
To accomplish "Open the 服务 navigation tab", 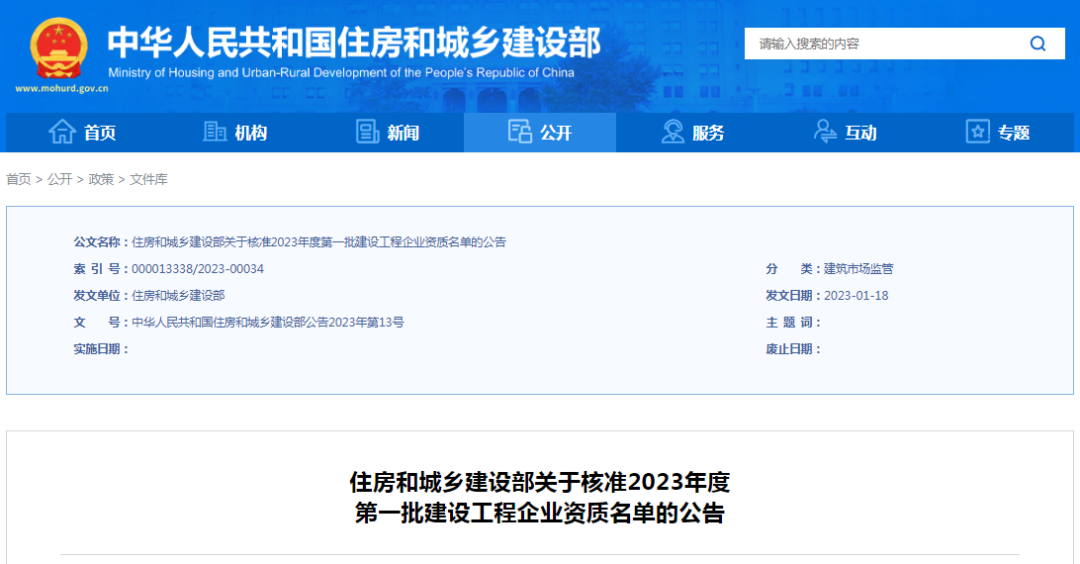I will coord(693,132).
